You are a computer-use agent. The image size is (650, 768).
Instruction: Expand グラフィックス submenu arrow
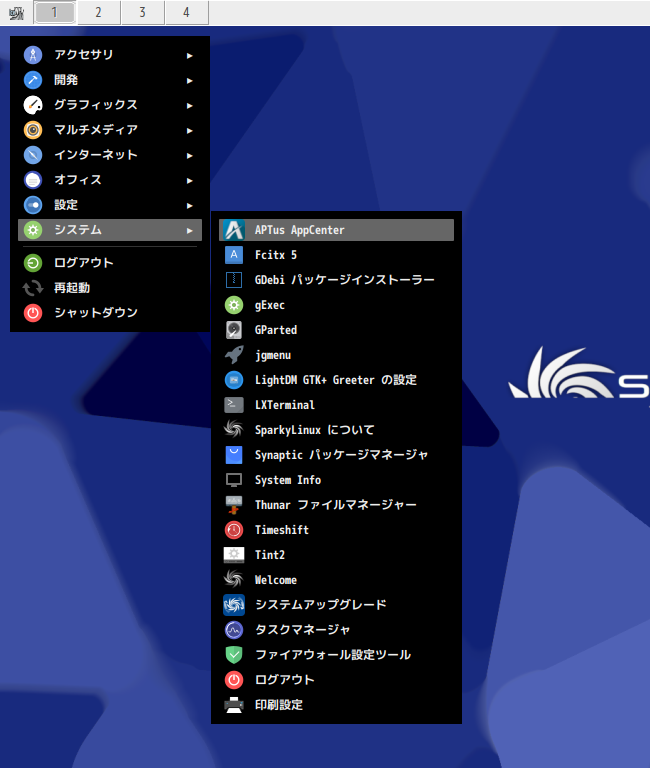tap(190, 105)
